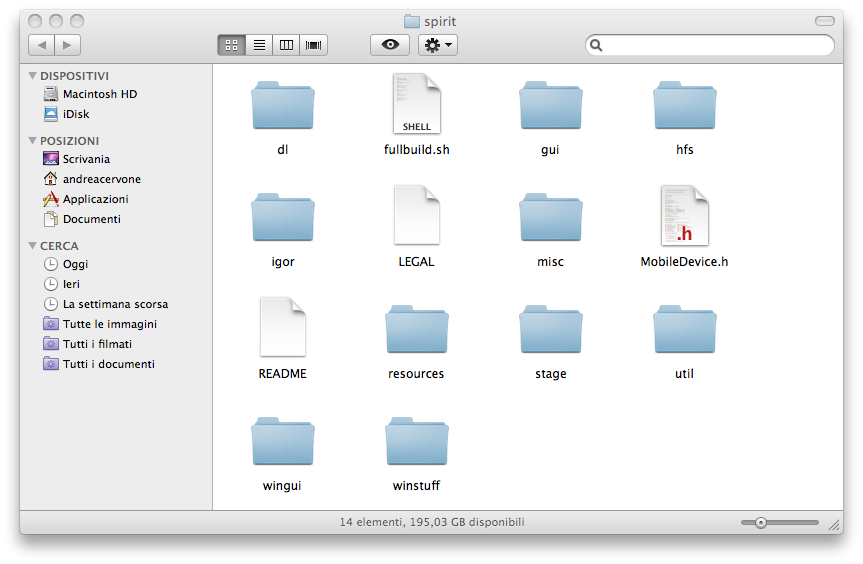This screenshot has height=564, width=863.
Task: Open the README file
Action: [282, 327]
